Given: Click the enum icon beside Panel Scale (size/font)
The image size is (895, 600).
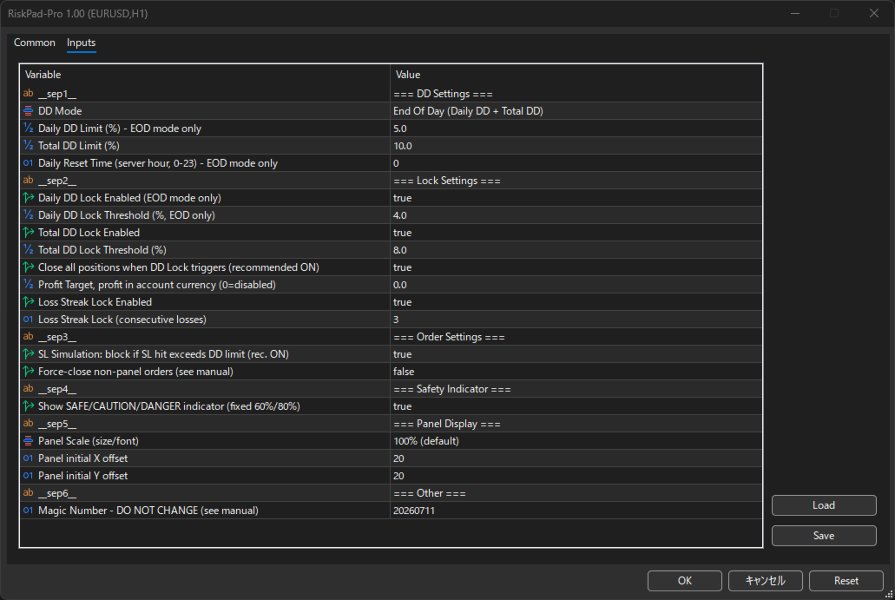Looking at the screenshot, I should 28,441.
